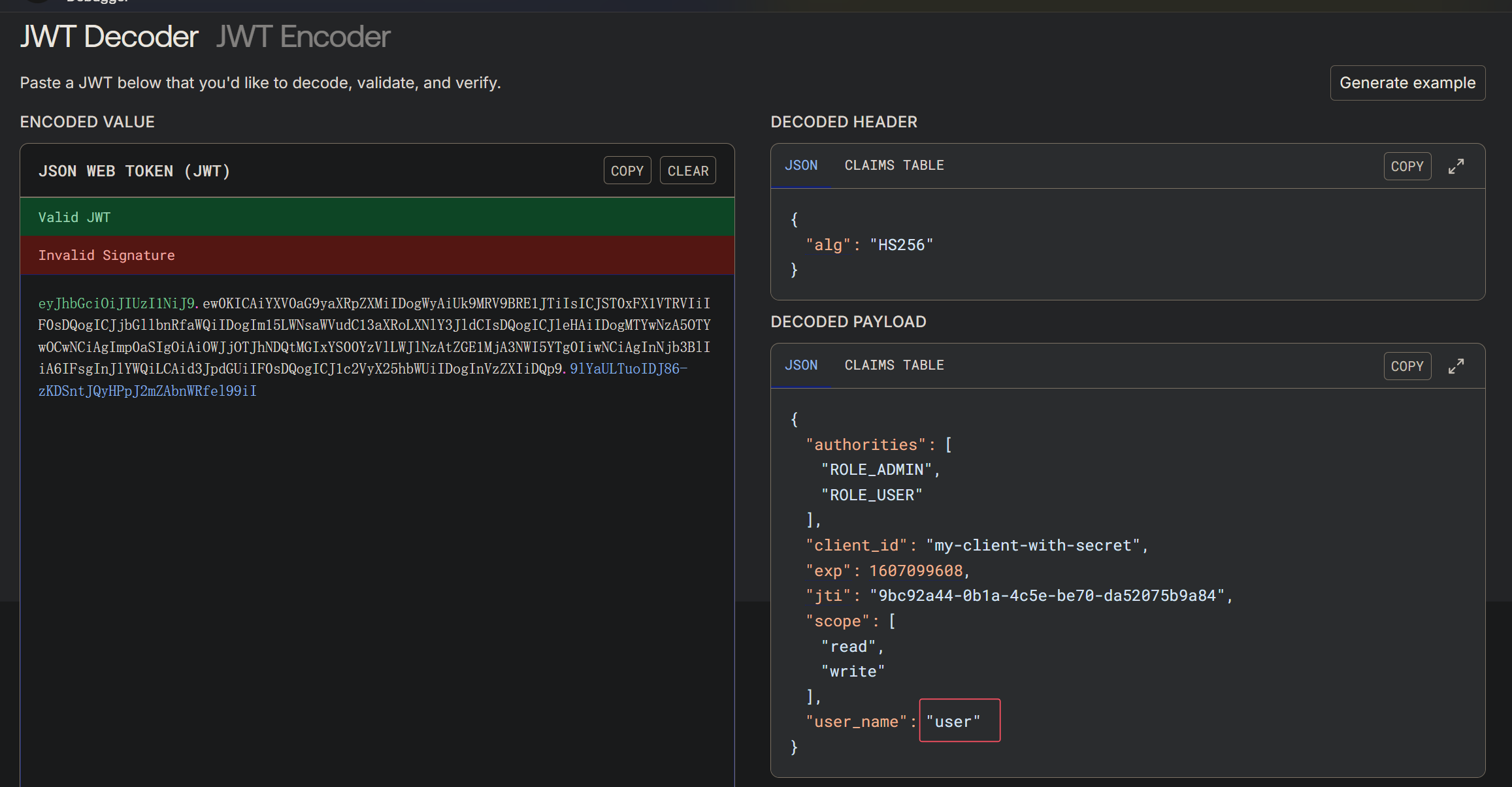Open the payload Claims Table tab
The width and height of the screenshot is (1512, 787).
[x=894, y=365]
